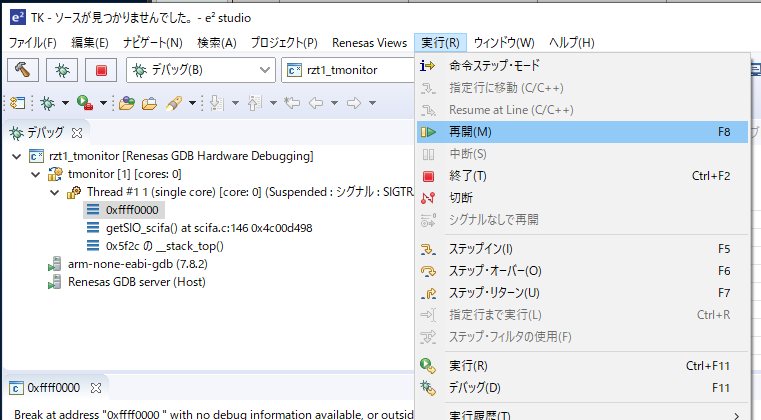Screen dimensions: 761x420
Task: Click the 実行(R) menu header
Action: [440, 43]
